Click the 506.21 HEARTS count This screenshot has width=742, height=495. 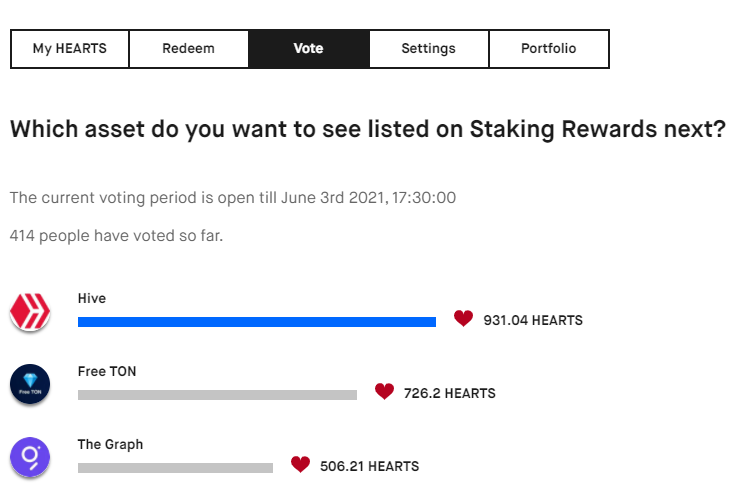(370, 466)
